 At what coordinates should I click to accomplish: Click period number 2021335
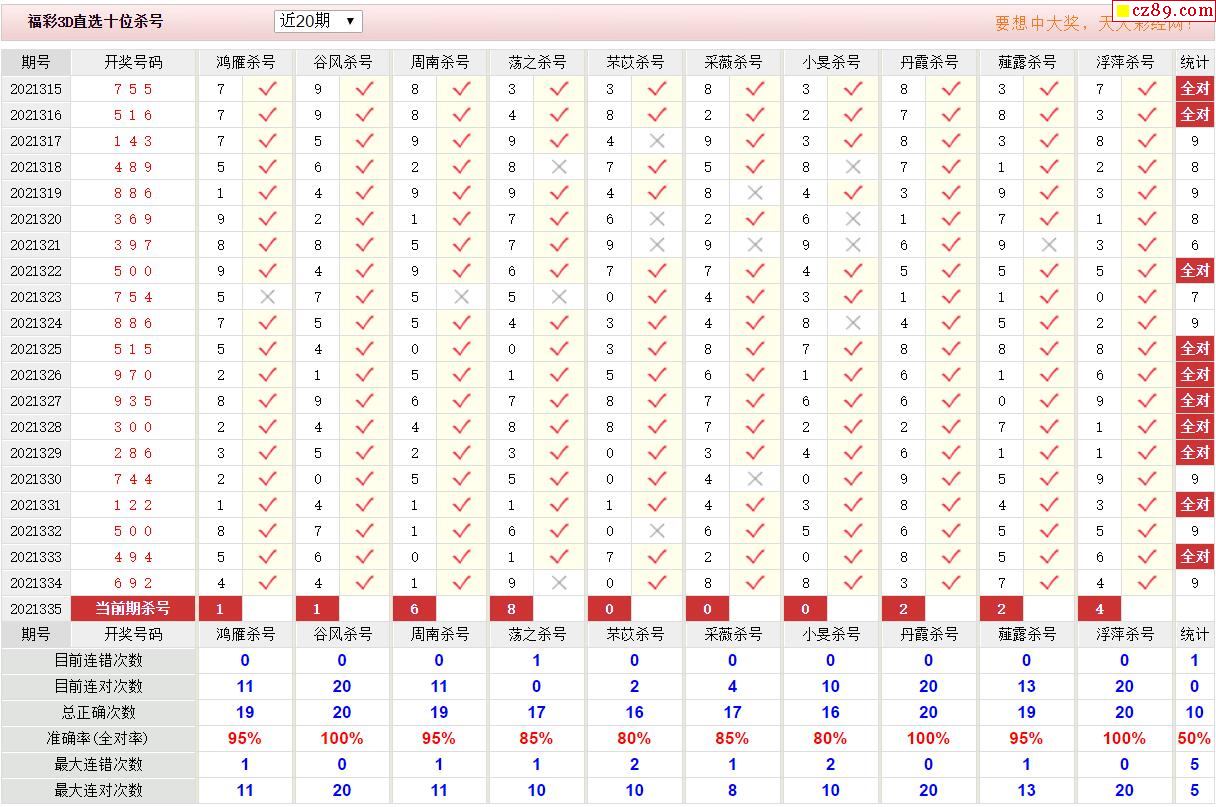coord(36,609)
